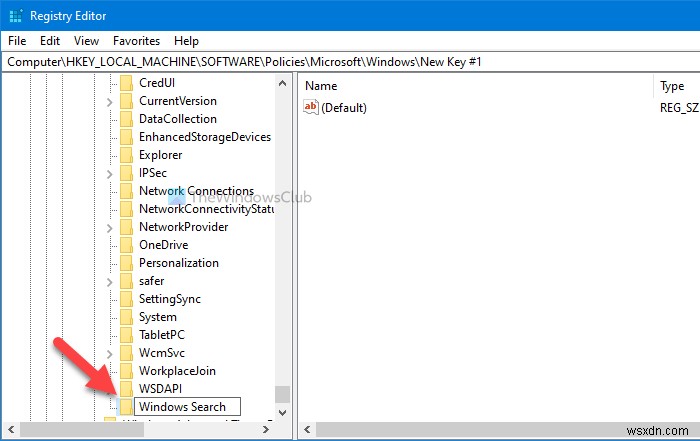
Task: Click the IPSec folder icon
Action: point(126,173)
